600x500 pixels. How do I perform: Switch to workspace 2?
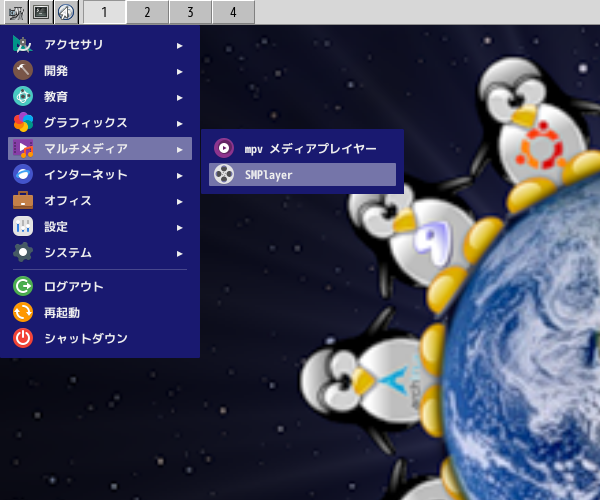(x=147, y=12)
